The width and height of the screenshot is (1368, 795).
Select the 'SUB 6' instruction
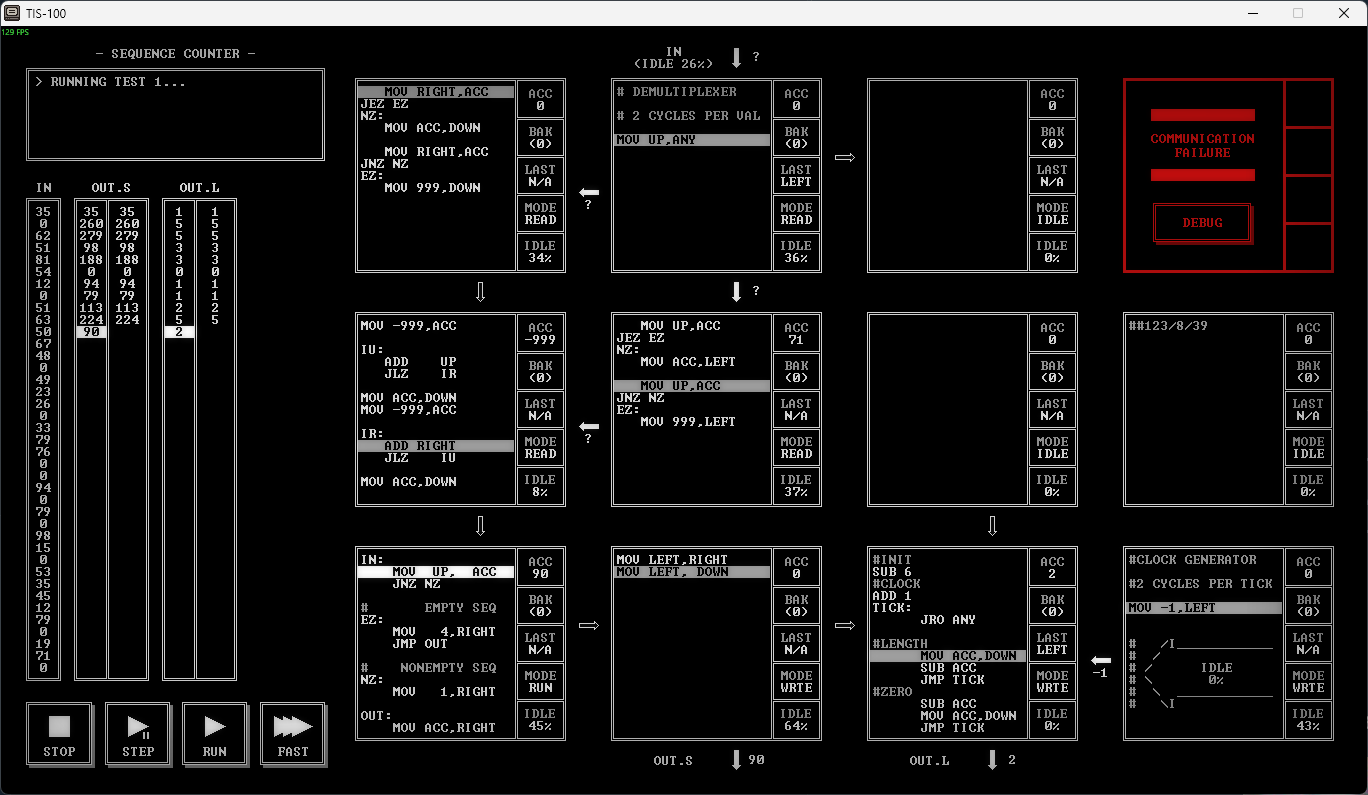(892, 572)
